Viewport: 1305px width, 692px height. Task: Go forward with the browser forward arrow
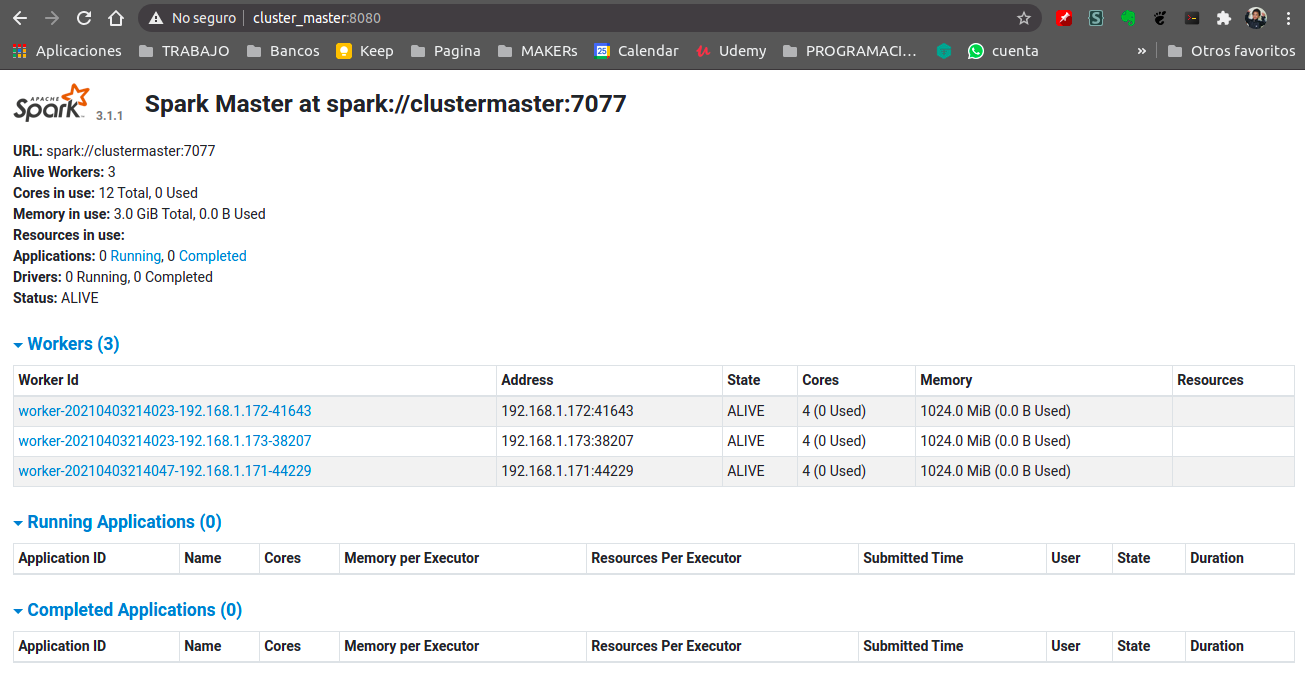click(52, 18)
